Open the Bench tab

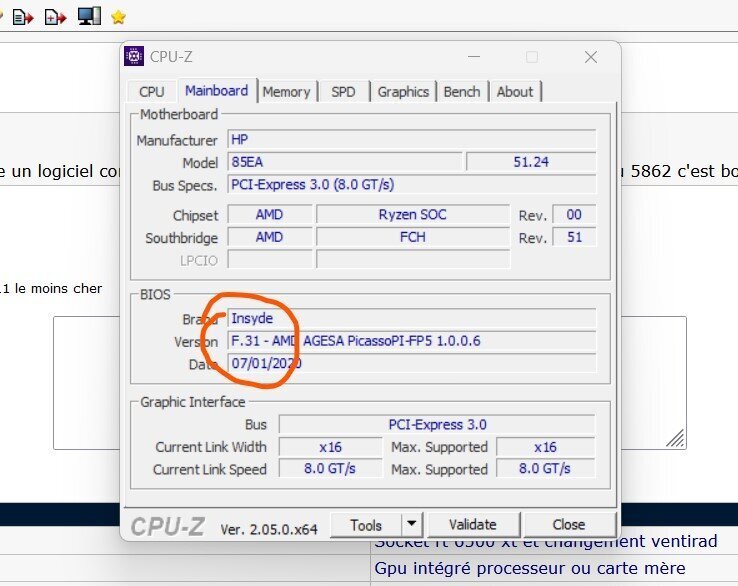(462, 91)
